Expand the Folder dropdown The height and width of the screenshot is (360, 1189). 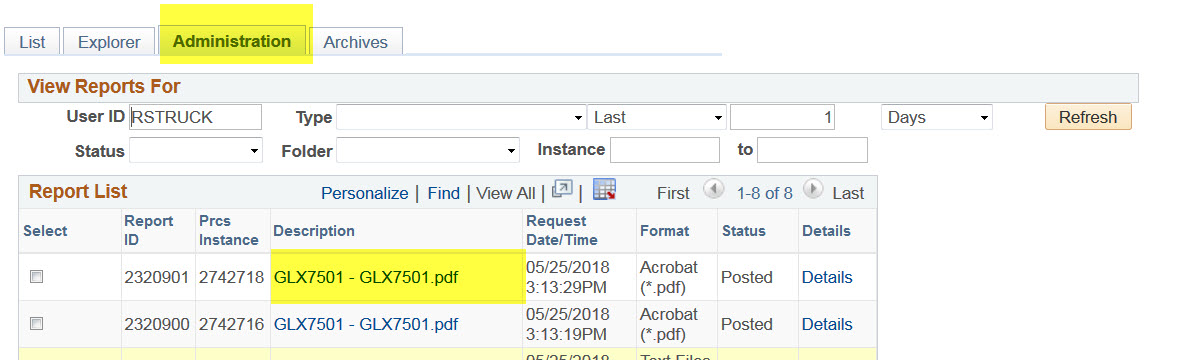(428, 150)
